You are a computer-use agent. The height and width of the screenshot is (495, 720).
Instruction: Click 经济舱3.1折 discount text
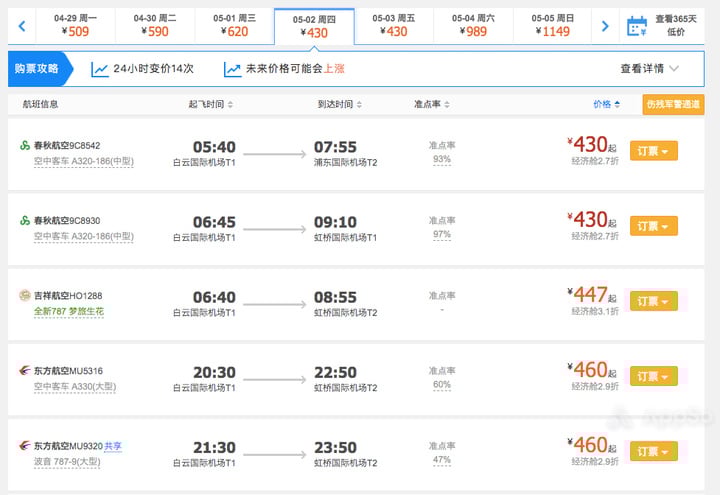[595, 311]
